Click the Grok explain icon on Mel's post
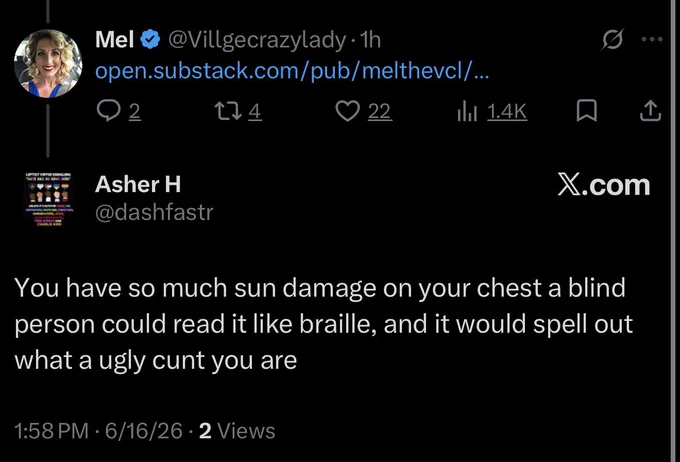680x462 pixels. [613, 39]
